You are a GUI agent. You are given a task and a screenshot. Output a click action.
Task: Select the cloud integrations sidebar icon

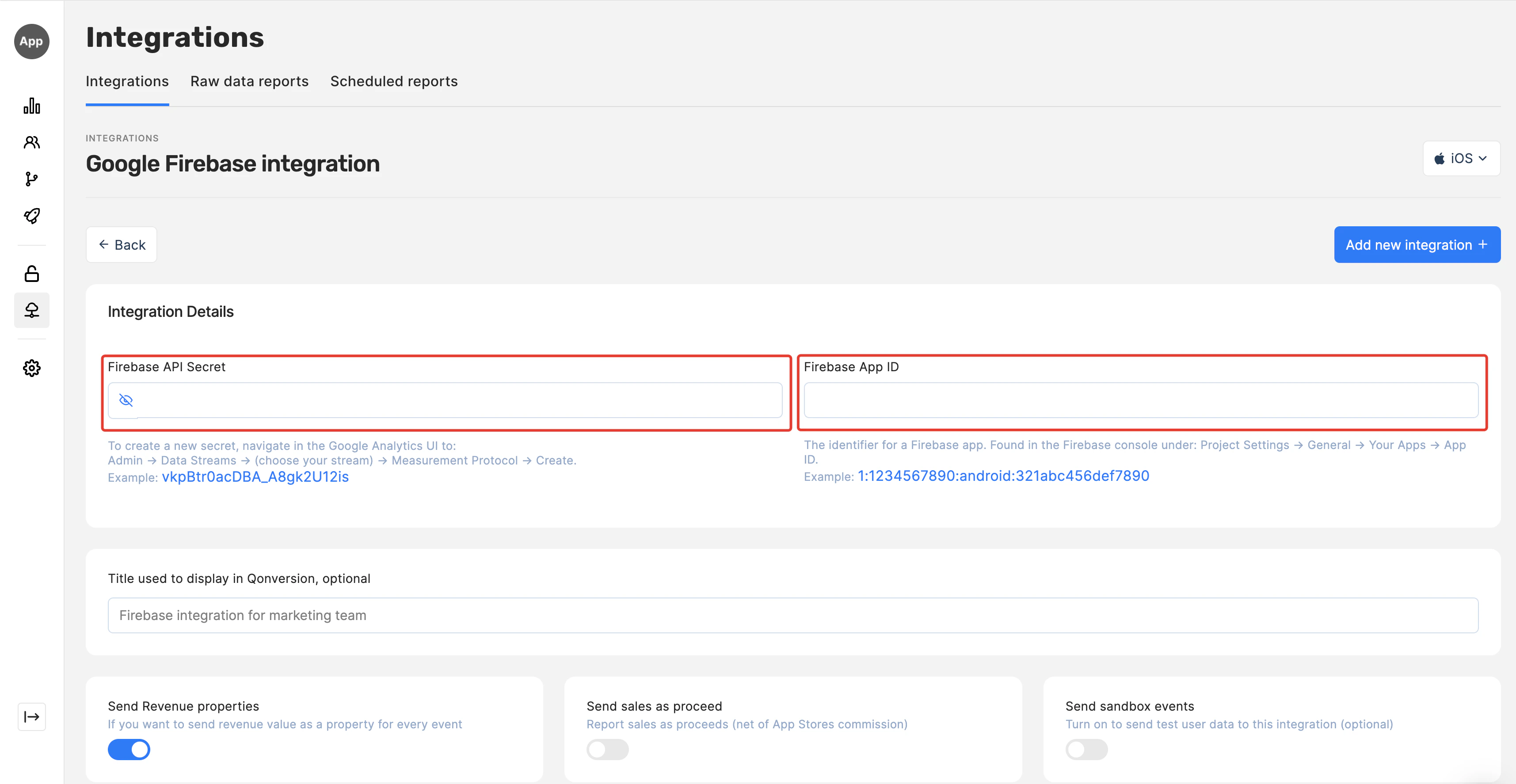click(32, 310)
